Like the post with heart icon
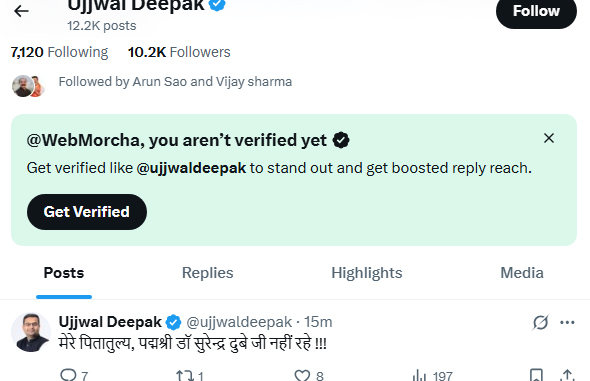Image resolution: width=590 pixels, height=381 pixels. coord(302,375)
